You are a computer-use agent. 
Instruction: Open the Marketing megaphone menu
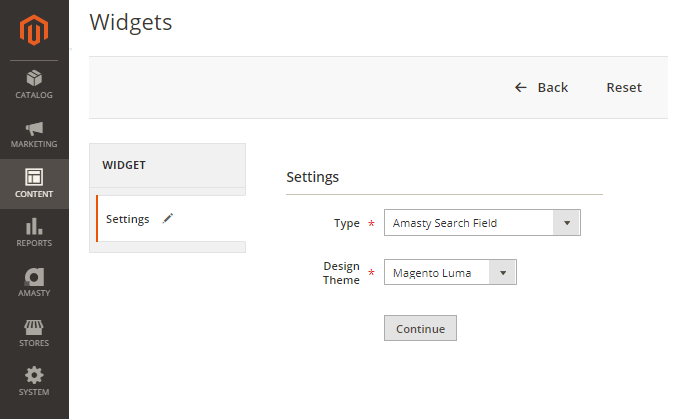tap(34, 134)
